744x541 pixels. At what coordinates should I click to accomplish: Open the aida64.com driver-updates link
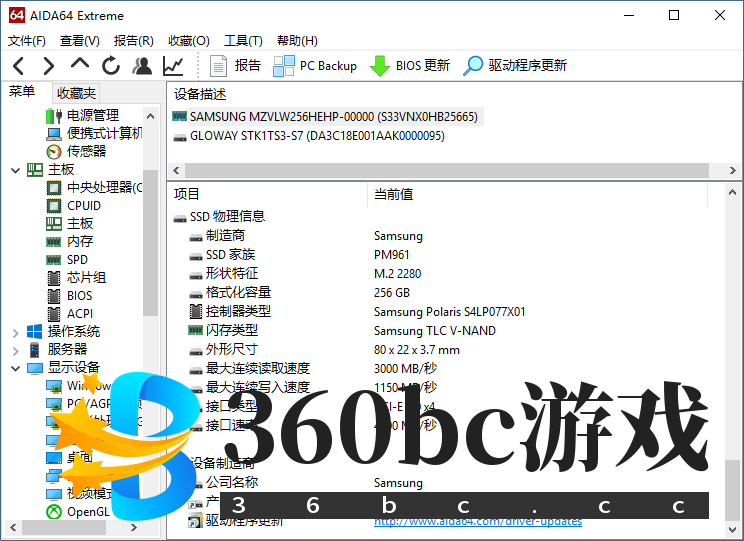tap(478, 521)
